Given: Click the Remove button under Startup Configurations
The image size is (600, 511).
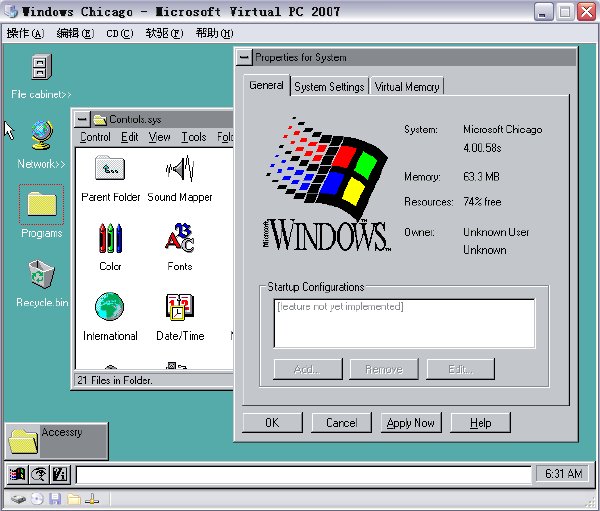Looking at the screenshot, I should point(384,369).
